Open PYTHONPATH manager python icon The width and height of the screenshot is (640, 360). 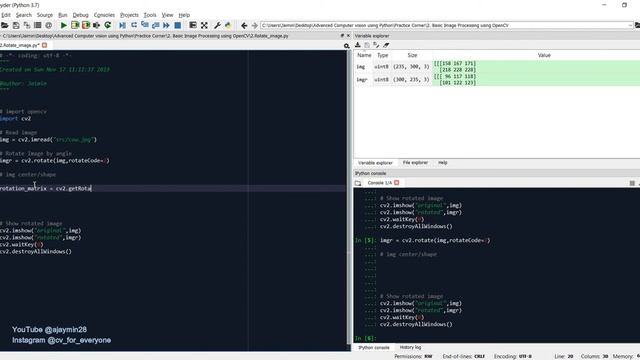click(x=228, y=25)
